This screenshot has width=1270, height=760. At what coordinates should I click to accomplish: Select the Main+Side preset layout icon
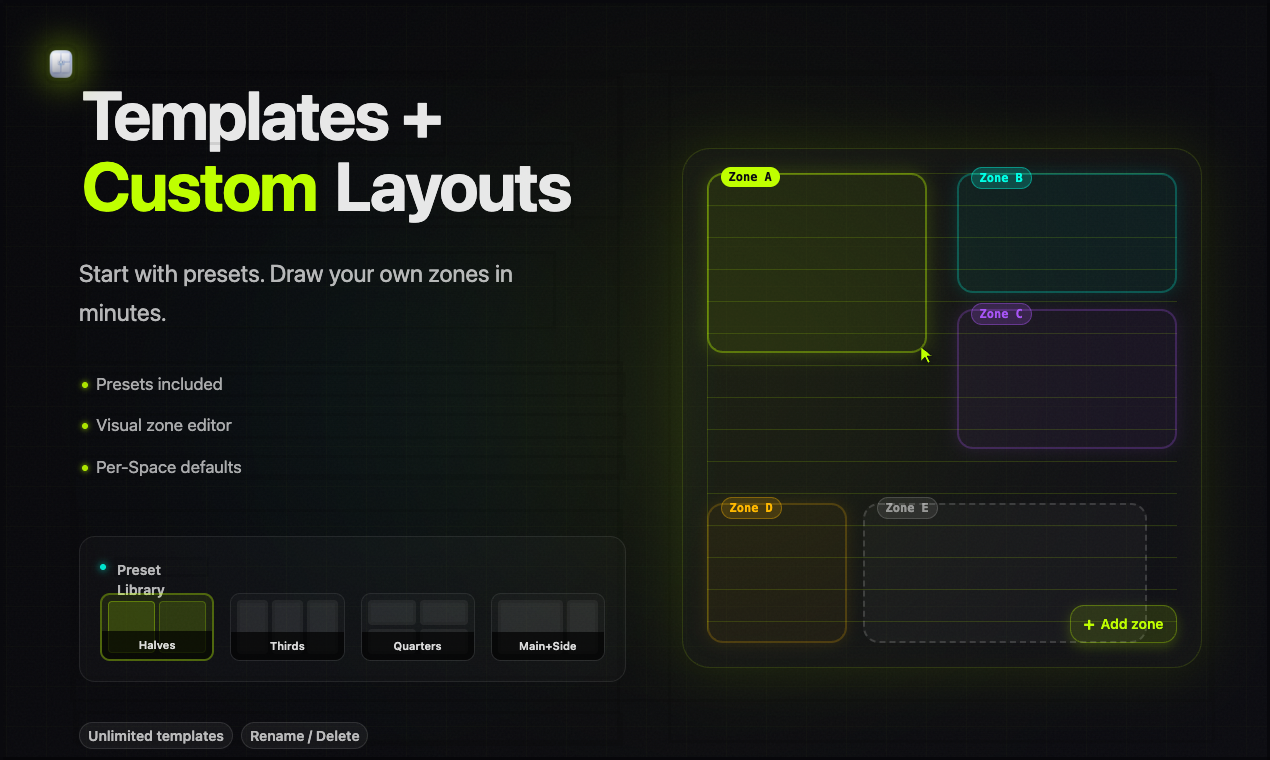click(x=547, y=626)
